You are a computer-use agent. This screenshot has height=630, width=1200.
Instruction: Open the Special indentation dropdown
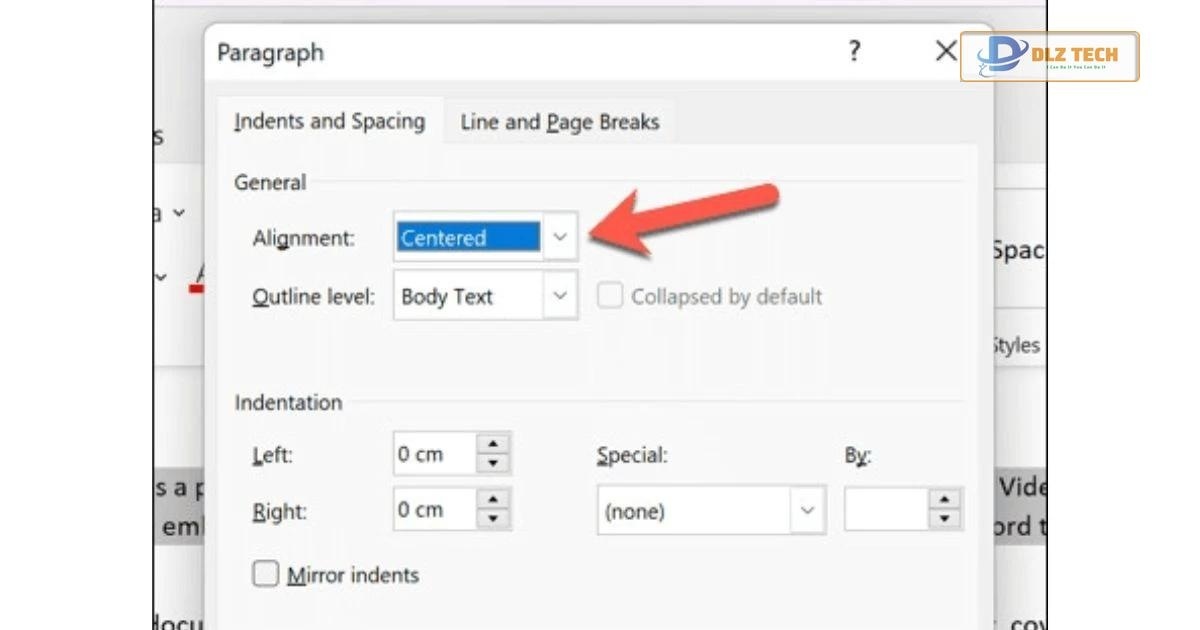[806, 511]
